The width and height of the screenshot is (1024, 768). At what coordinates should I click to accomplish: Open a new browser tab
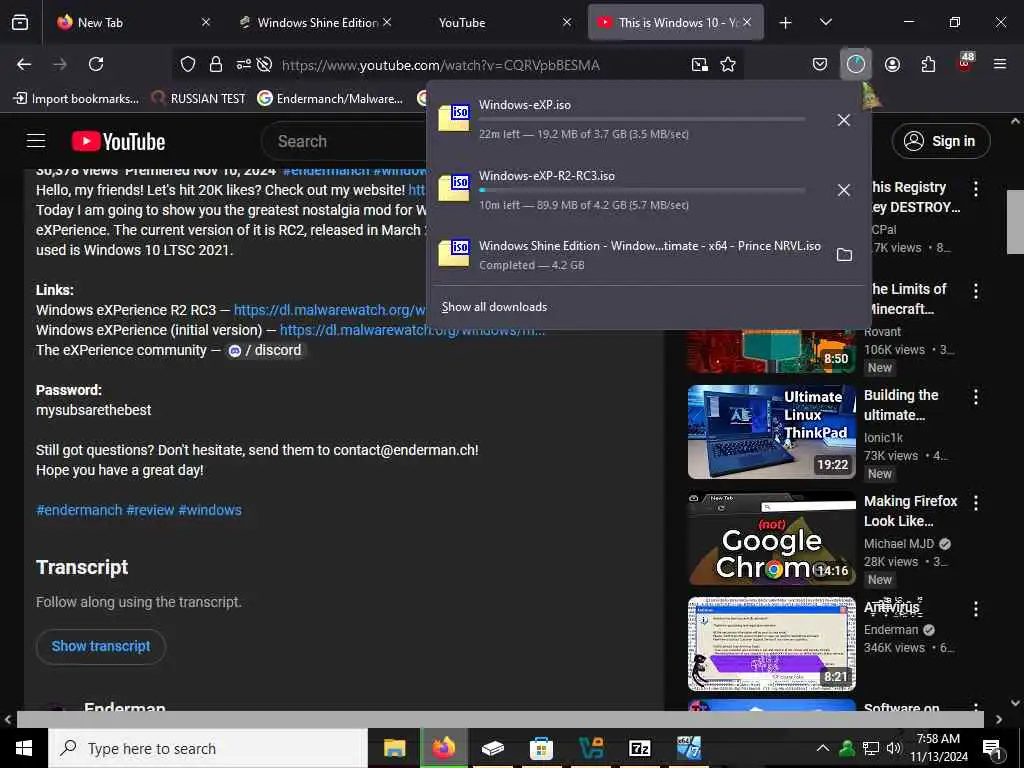pos(786,23)
